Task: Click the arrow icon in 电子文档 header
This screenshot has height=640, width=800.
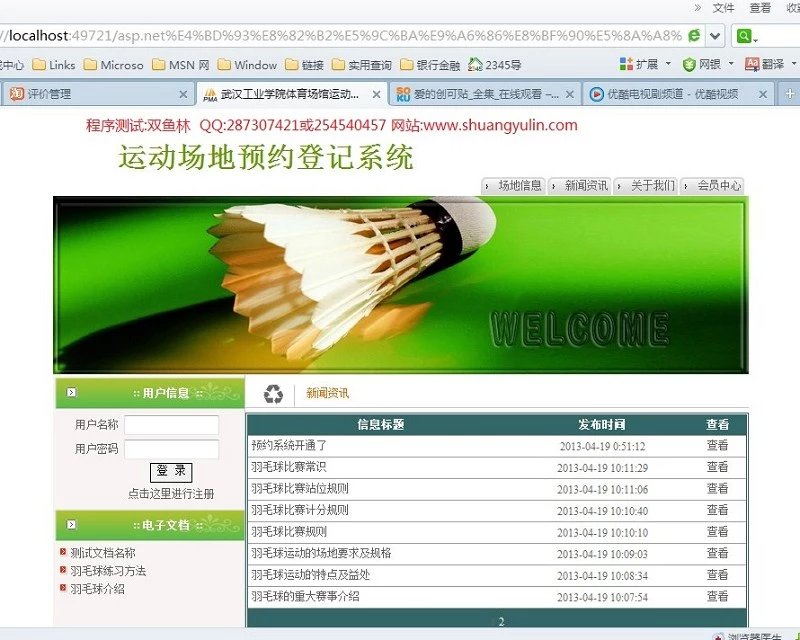Action: (71, 524)
